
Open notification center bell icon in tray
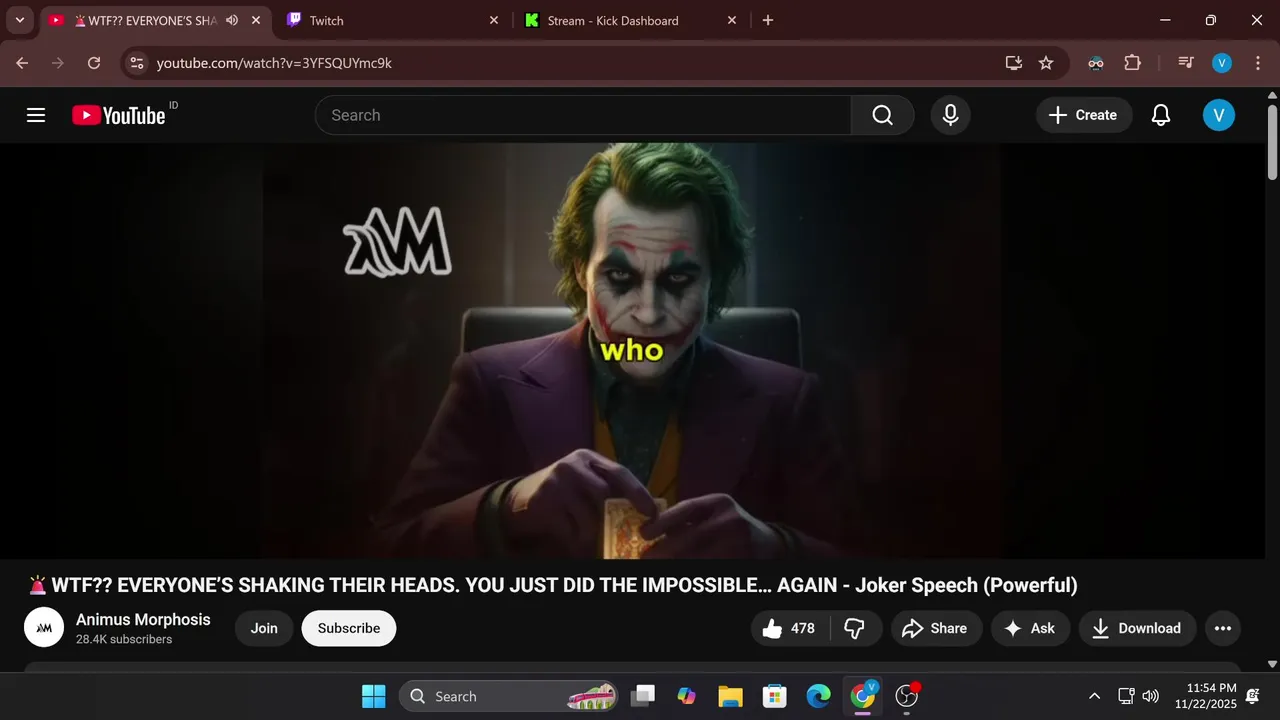point(1253,696)
